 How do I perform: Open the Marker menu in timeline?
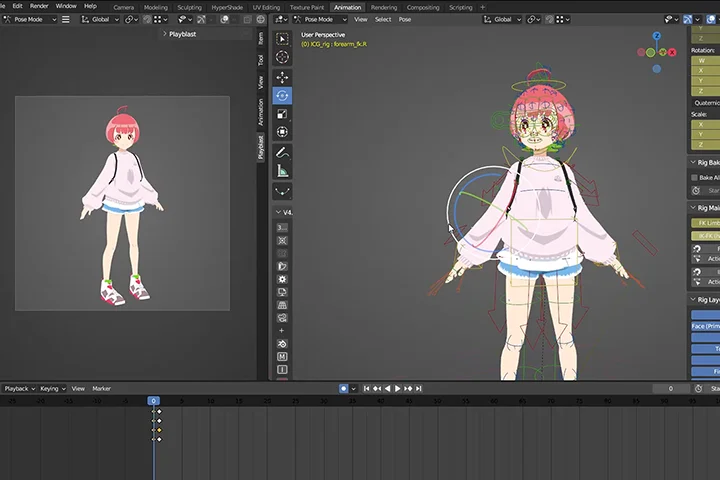click(101, 389)
